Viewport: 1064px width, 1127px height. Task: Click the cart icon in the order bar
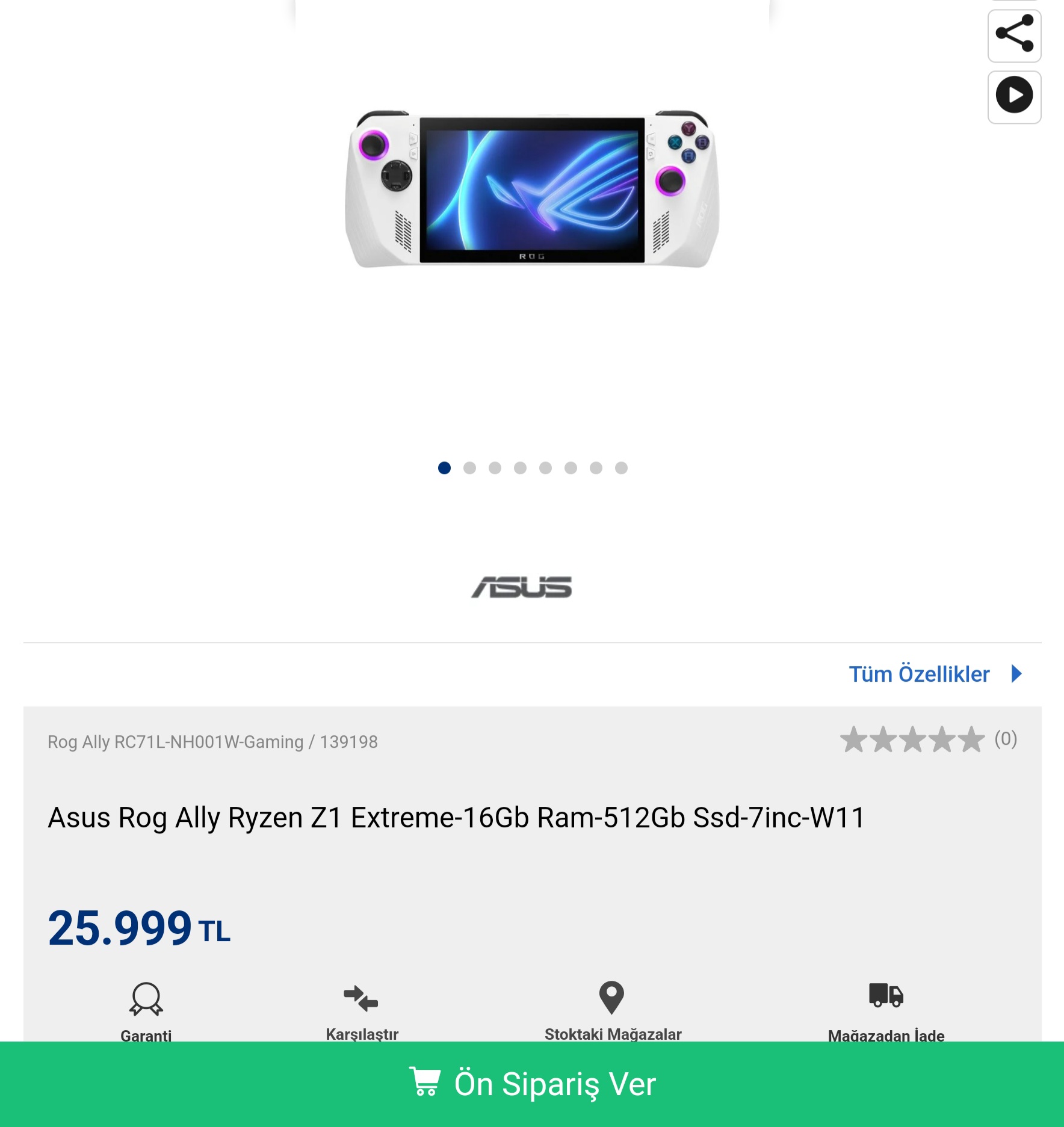[x=425, y=1081]
